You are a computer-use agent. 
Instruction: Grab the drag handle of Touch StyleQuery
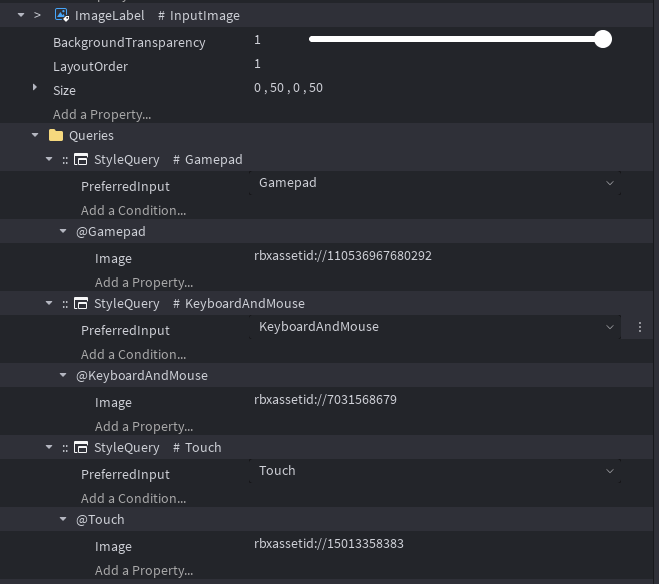coord(65,448)
